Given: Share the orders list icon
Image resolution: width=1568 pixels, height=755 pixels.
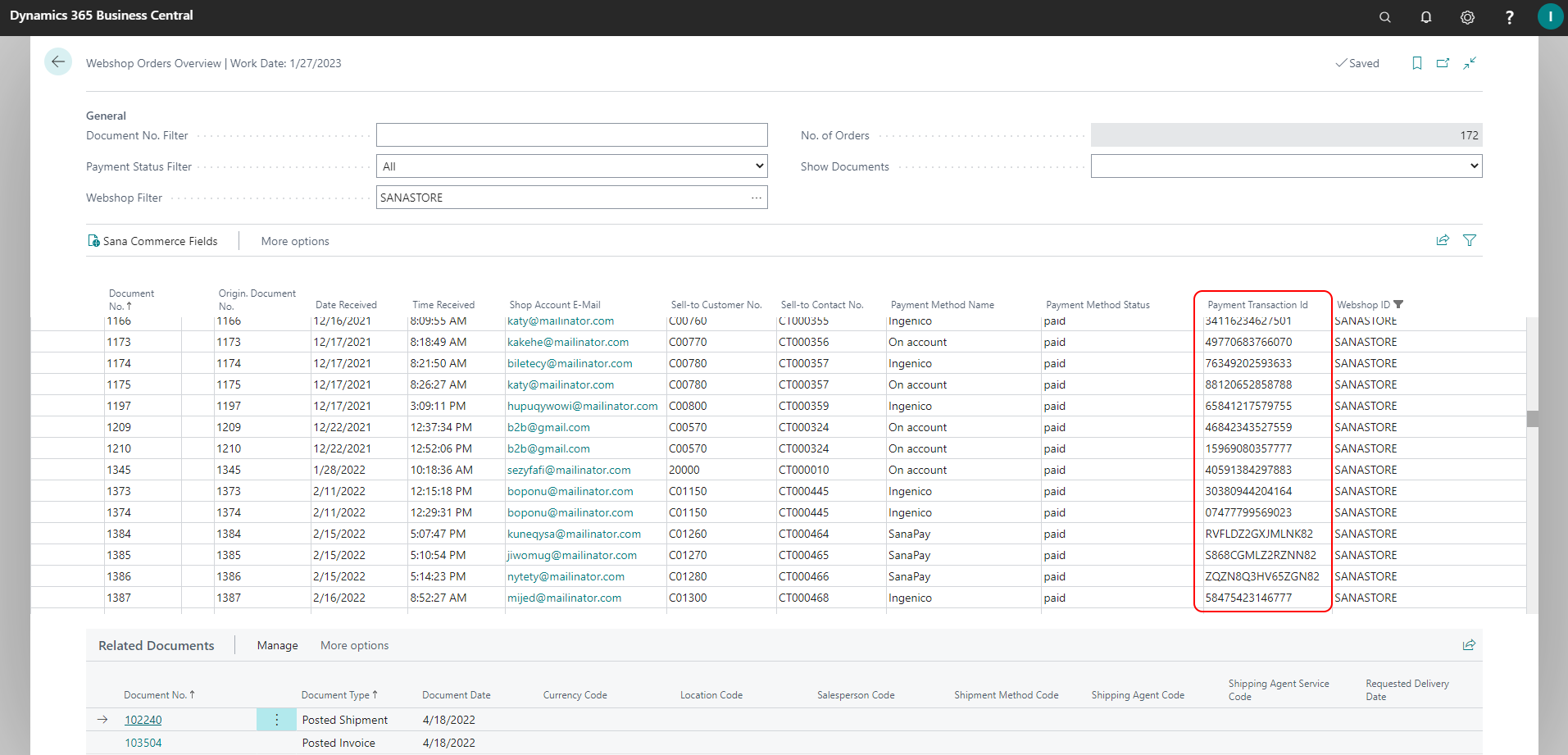Looking at the screenshot, I should [x=1443, y=240].
